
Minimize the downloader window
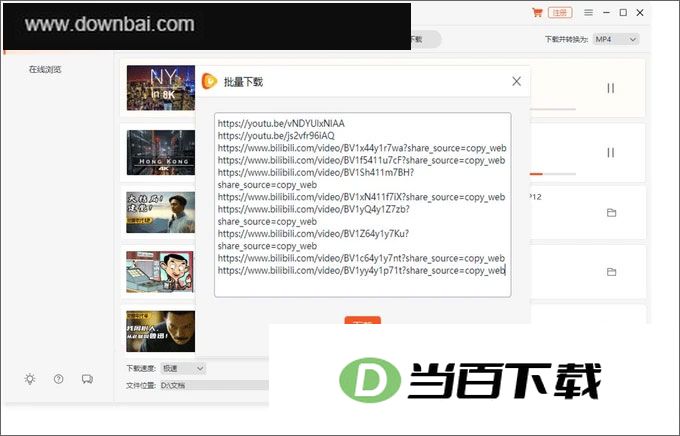point(607,13)
